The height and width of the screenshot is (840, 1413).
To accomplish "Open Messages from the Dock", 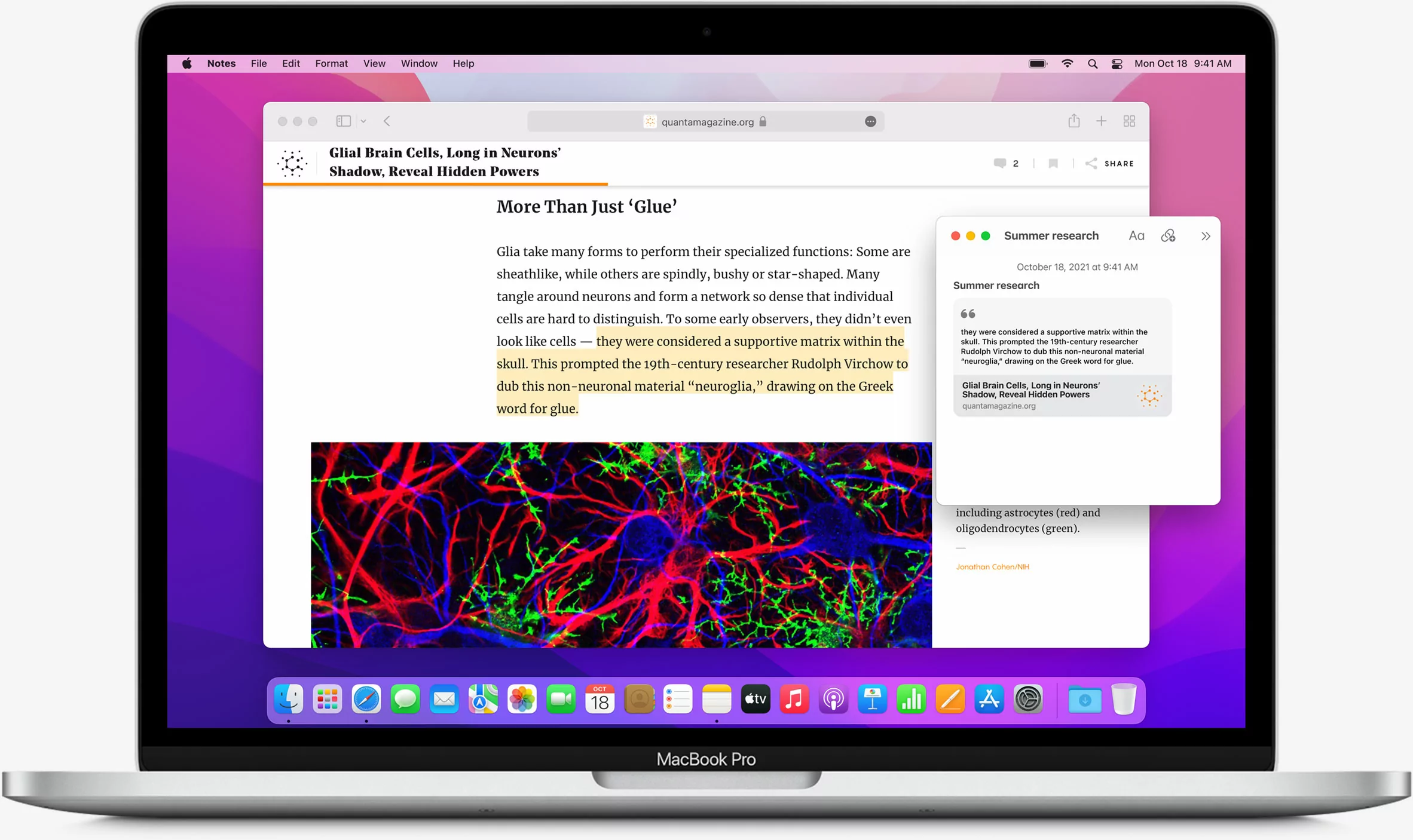I will point(405,699).
